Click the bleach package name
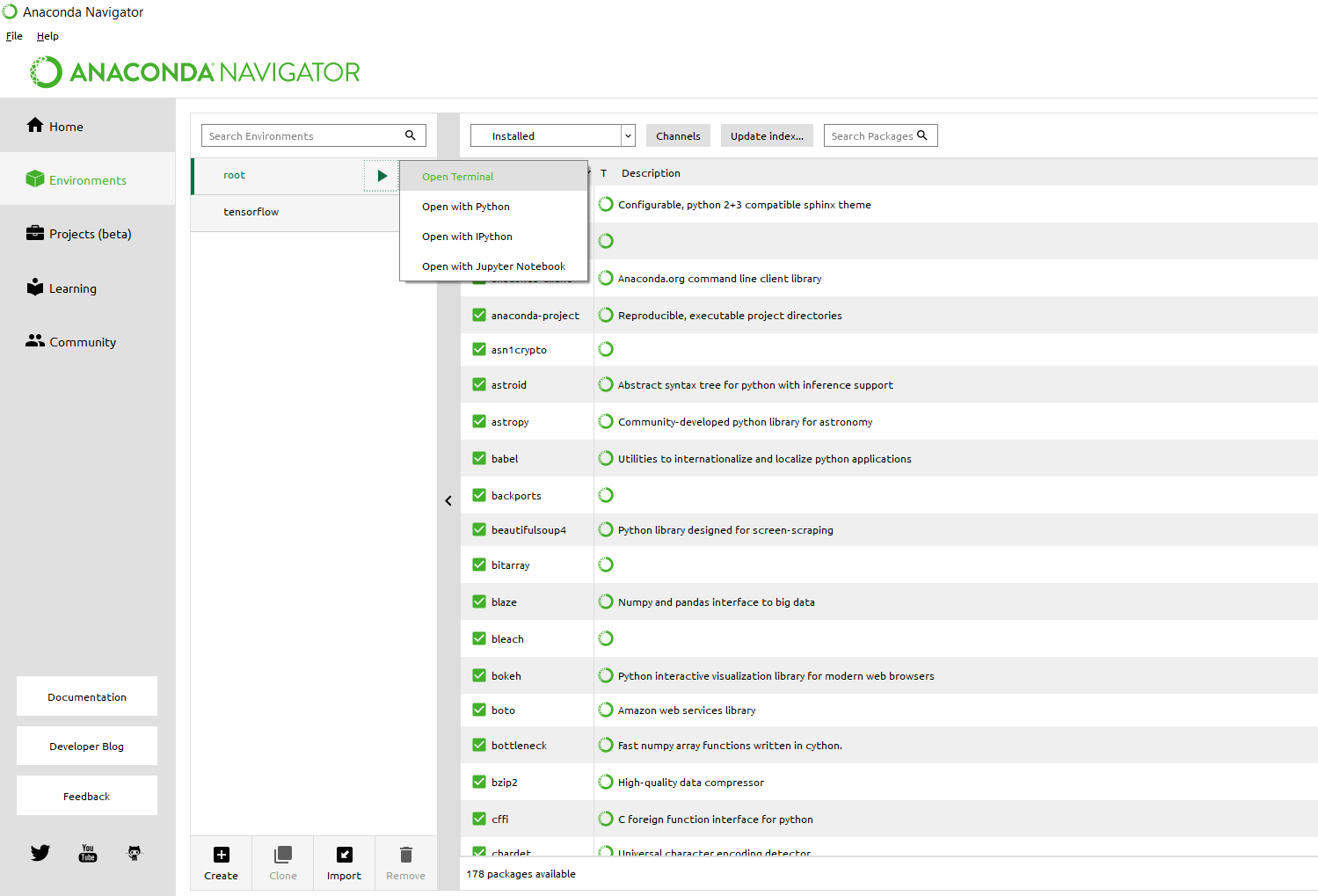 pos(507,639)
